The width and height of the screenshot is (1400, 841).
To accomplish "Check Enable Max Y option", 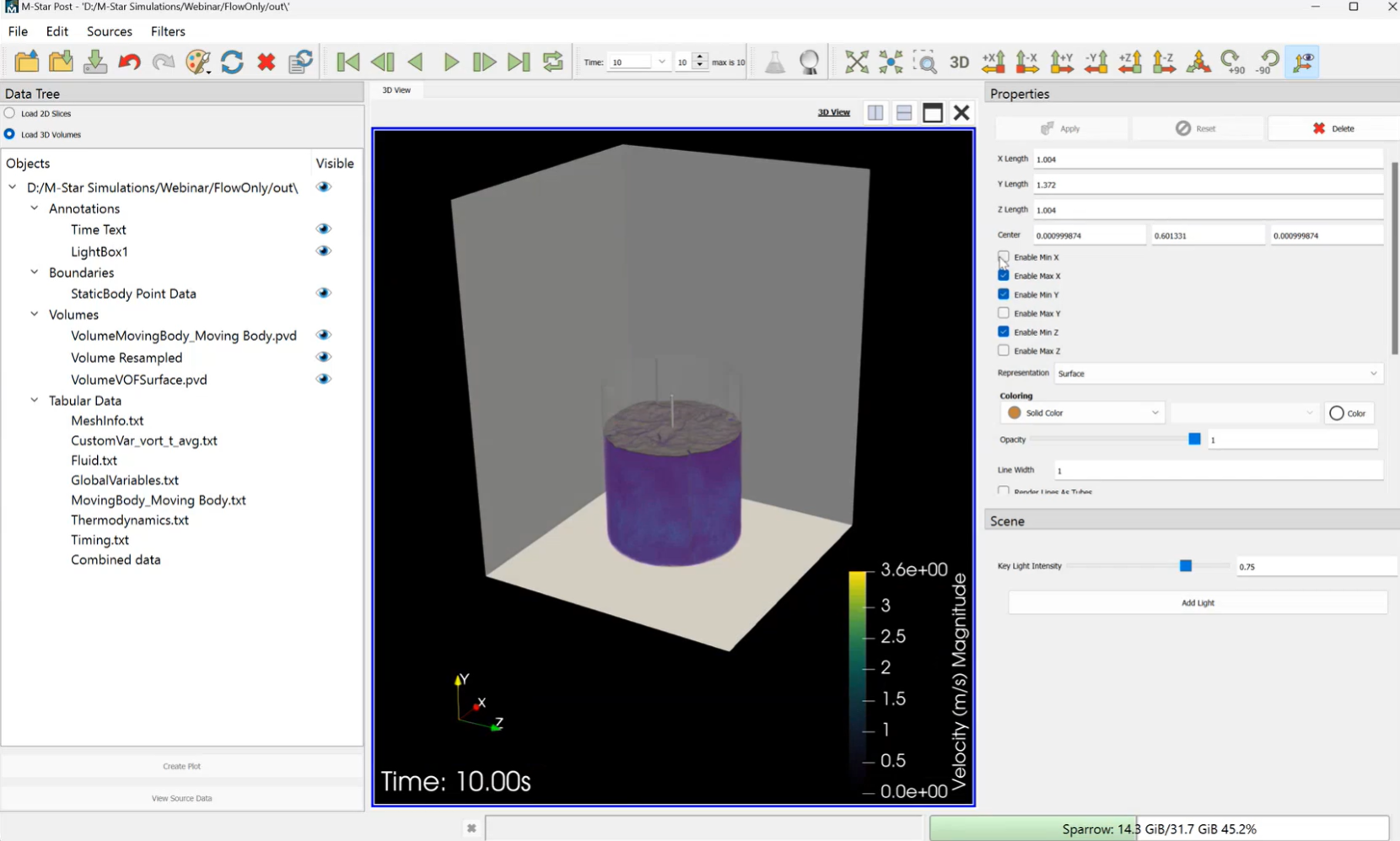I will pyautogui.click(x=1004, y=313).
